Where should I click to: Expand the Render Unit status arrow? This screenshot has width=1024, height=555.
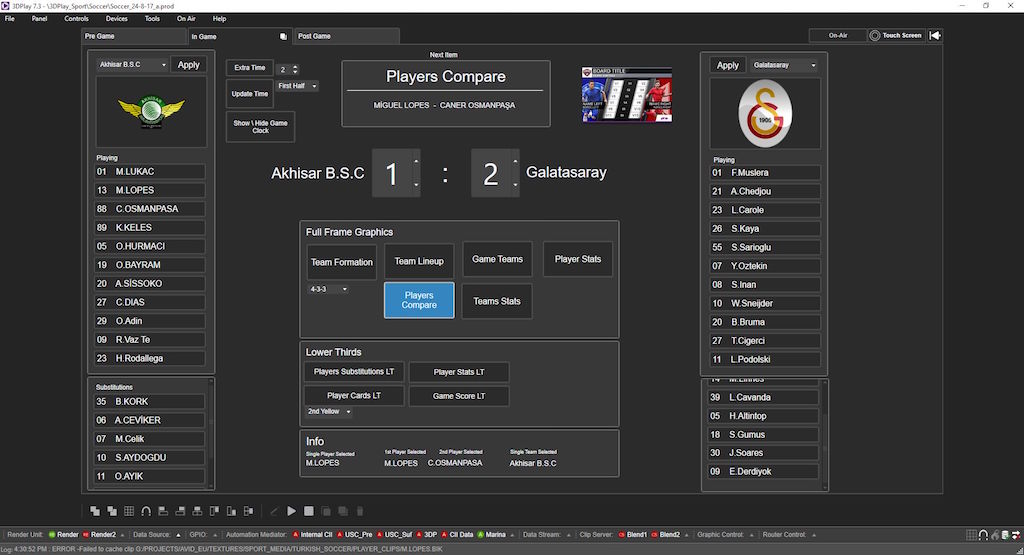(x=122, y=535)
